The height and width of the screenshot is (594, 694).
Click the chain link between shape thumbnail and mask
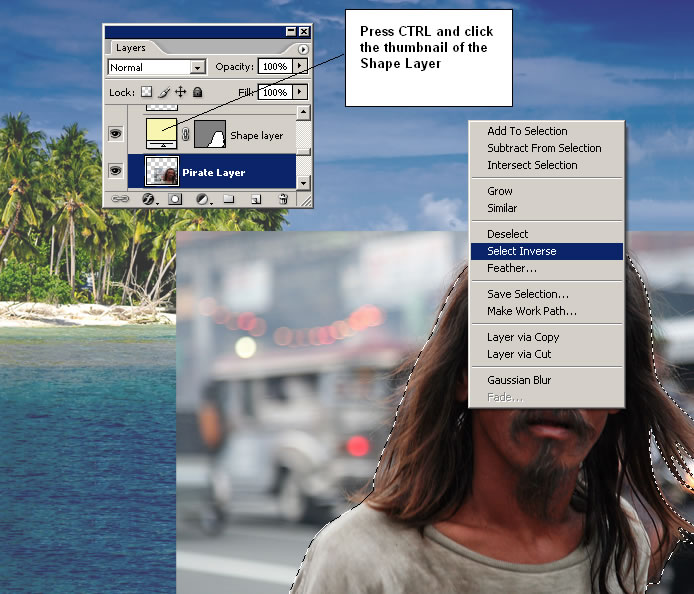click(x=185, y=134)
